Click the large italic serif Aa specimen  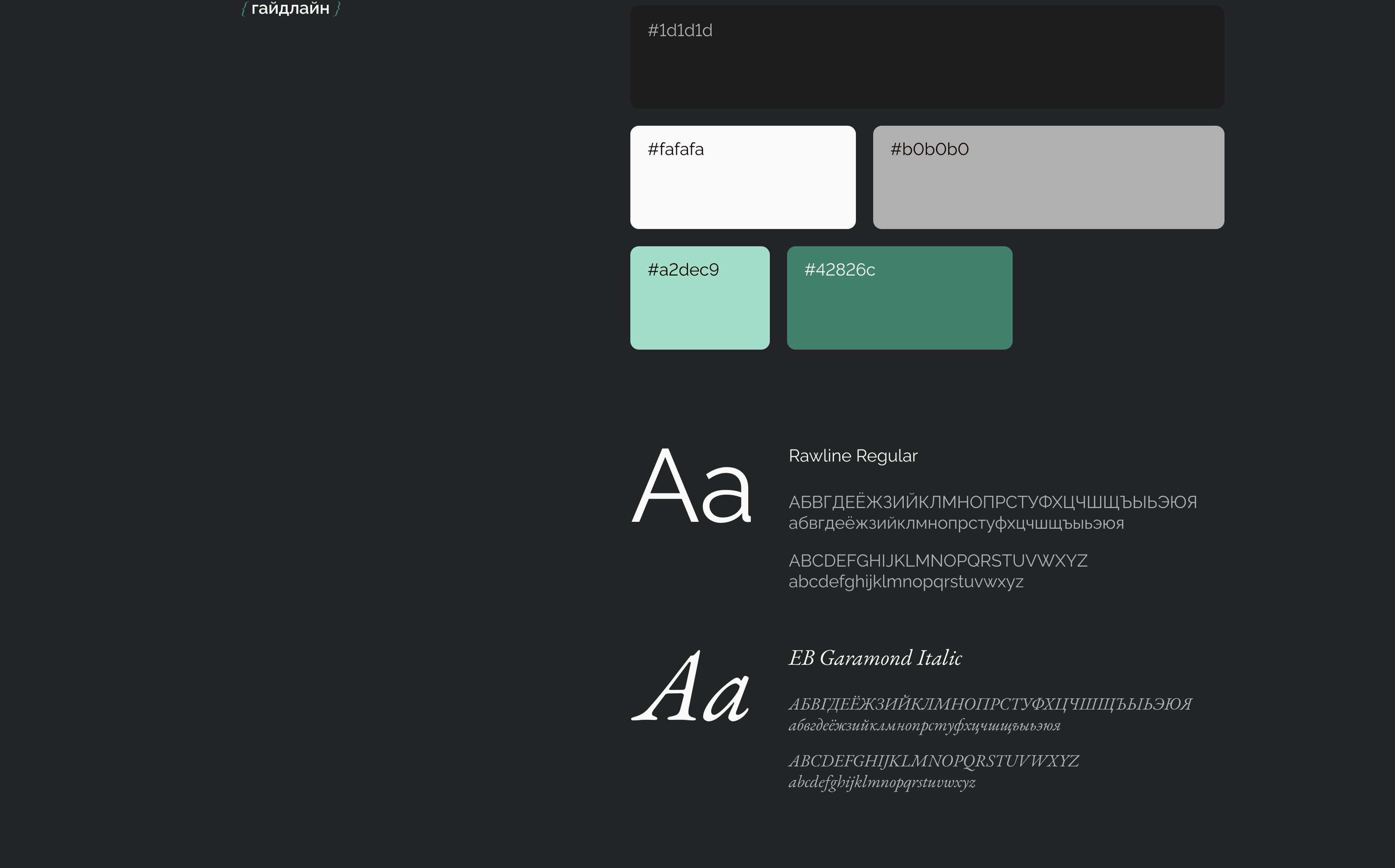(690, 687)
